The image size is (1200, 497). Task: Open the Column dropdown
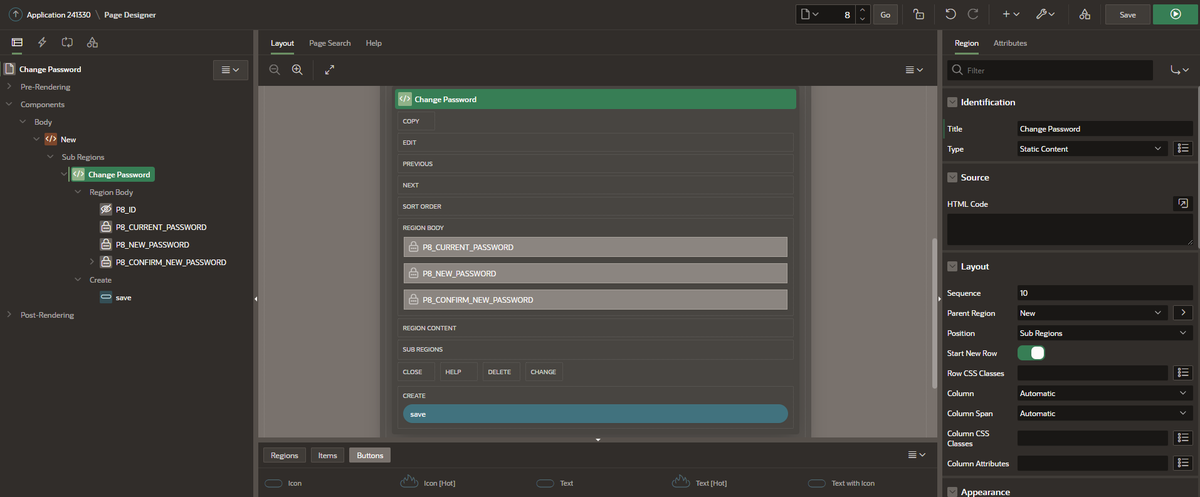coord(1105,393)
